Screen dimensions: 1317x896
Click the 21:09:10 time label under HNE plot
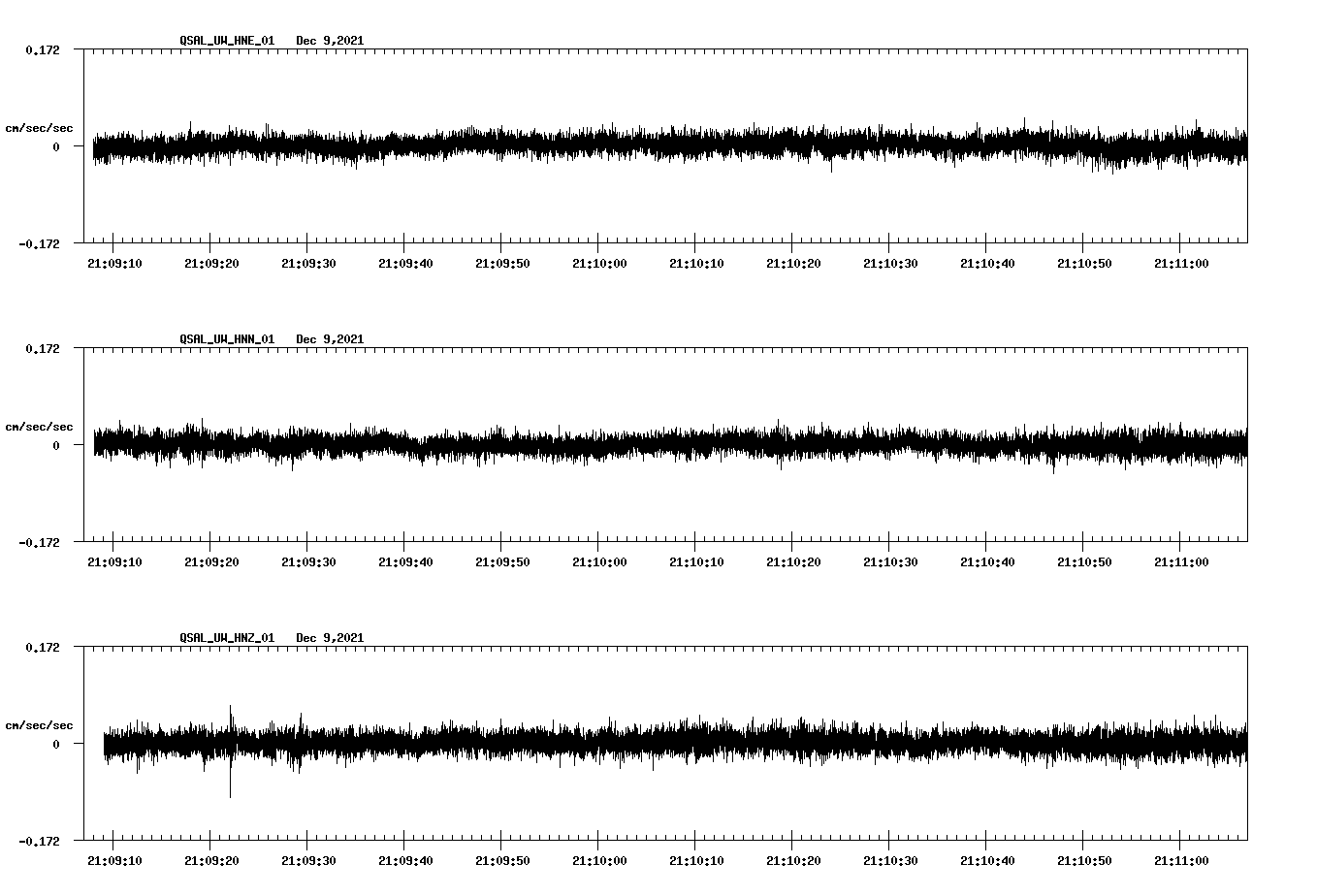coord(114,264)
